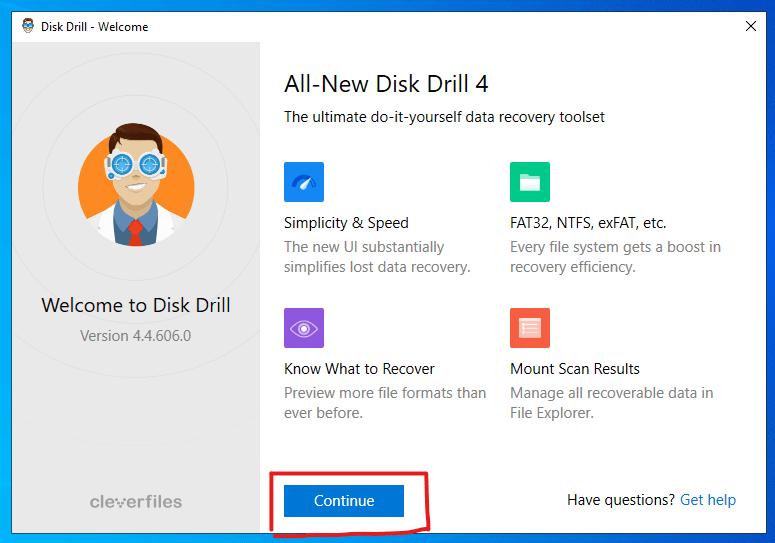Click the "All-New Disk Drill 4" title
Viewport: 775px width, 543px height.
click(386, 84)
